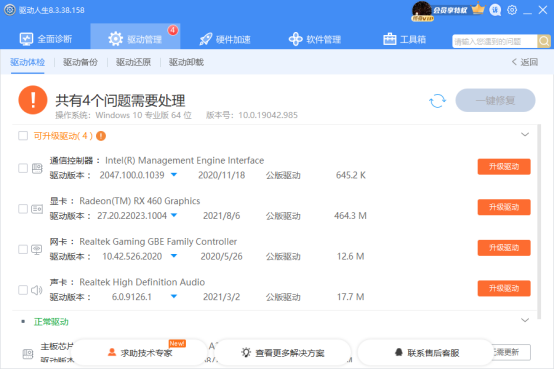Focus the problem search input field
This screenshot has width=554, height=369.
point(495,41)
